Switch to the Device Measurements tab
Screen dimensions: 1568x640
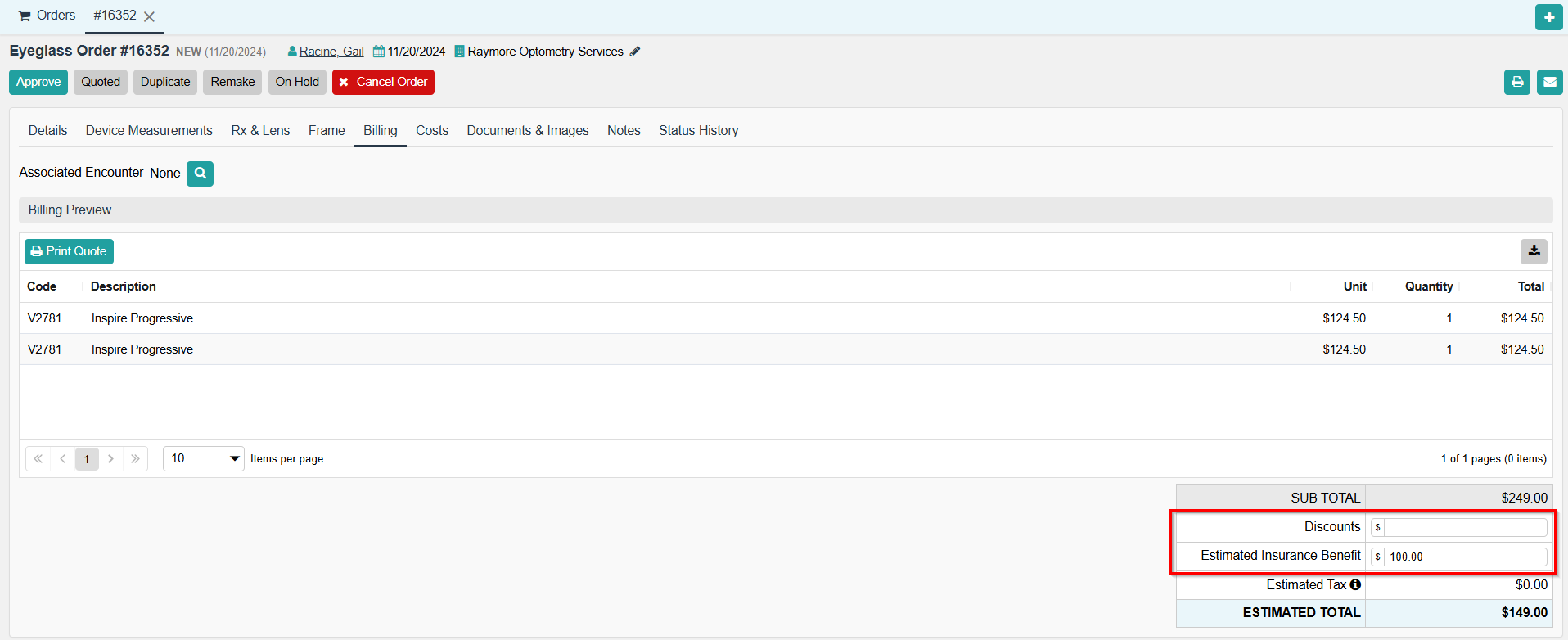pos(149,130)
